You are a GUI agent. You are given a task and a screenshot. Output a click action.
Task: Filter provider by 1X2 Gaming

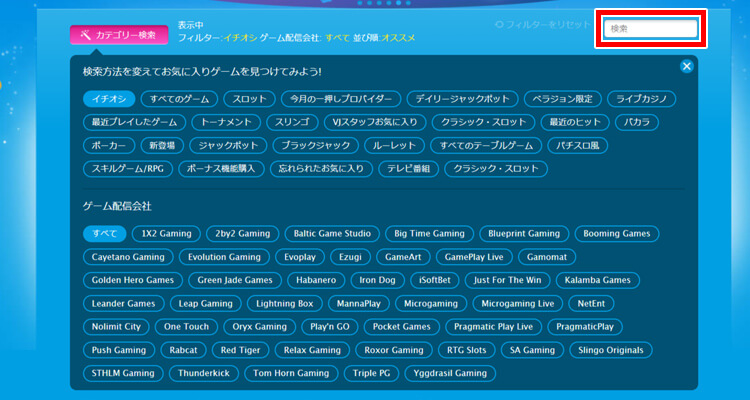[166, 233]
